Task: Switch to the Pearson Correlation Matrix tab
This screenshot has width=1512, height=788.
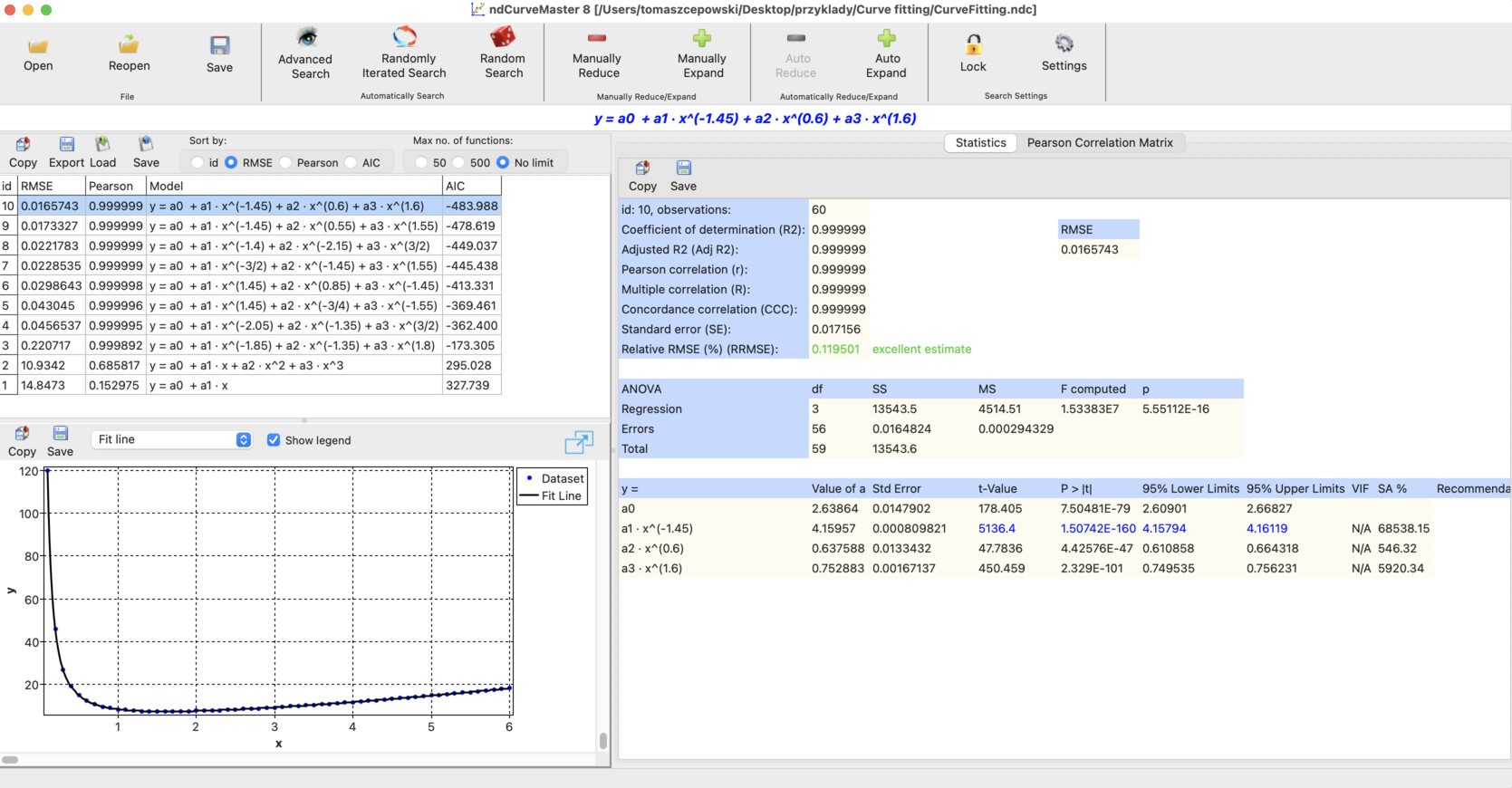Action: click(x=1100, y=143)
